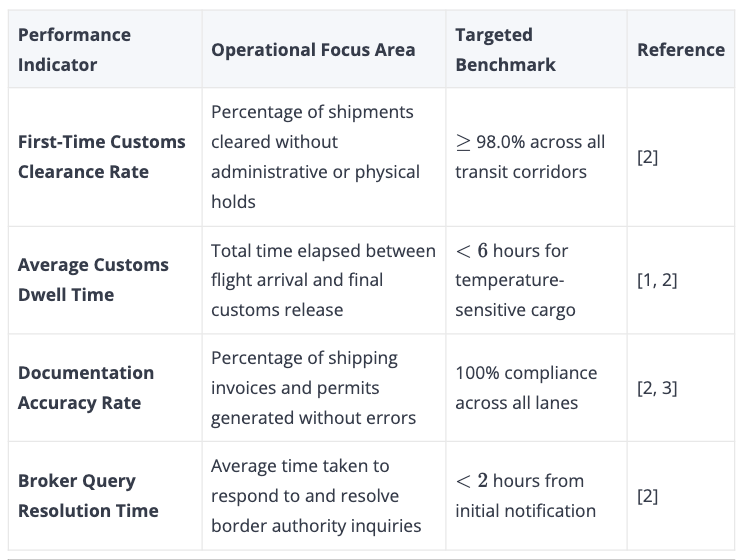
Task: Click border authority inquiries description text
Action: 316,495
